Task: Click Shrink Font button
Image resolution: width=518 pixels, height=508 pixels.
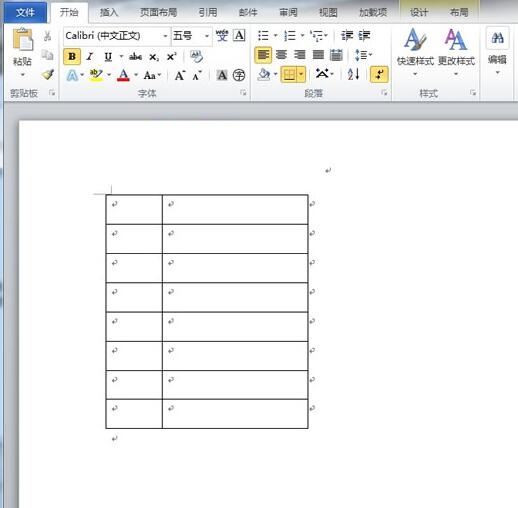Action: coord(197,75)
